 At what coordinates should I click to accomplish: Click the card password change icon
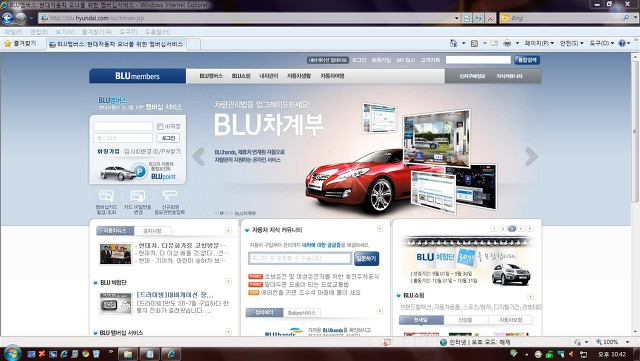pyautogui.click(x=138, y=196)
